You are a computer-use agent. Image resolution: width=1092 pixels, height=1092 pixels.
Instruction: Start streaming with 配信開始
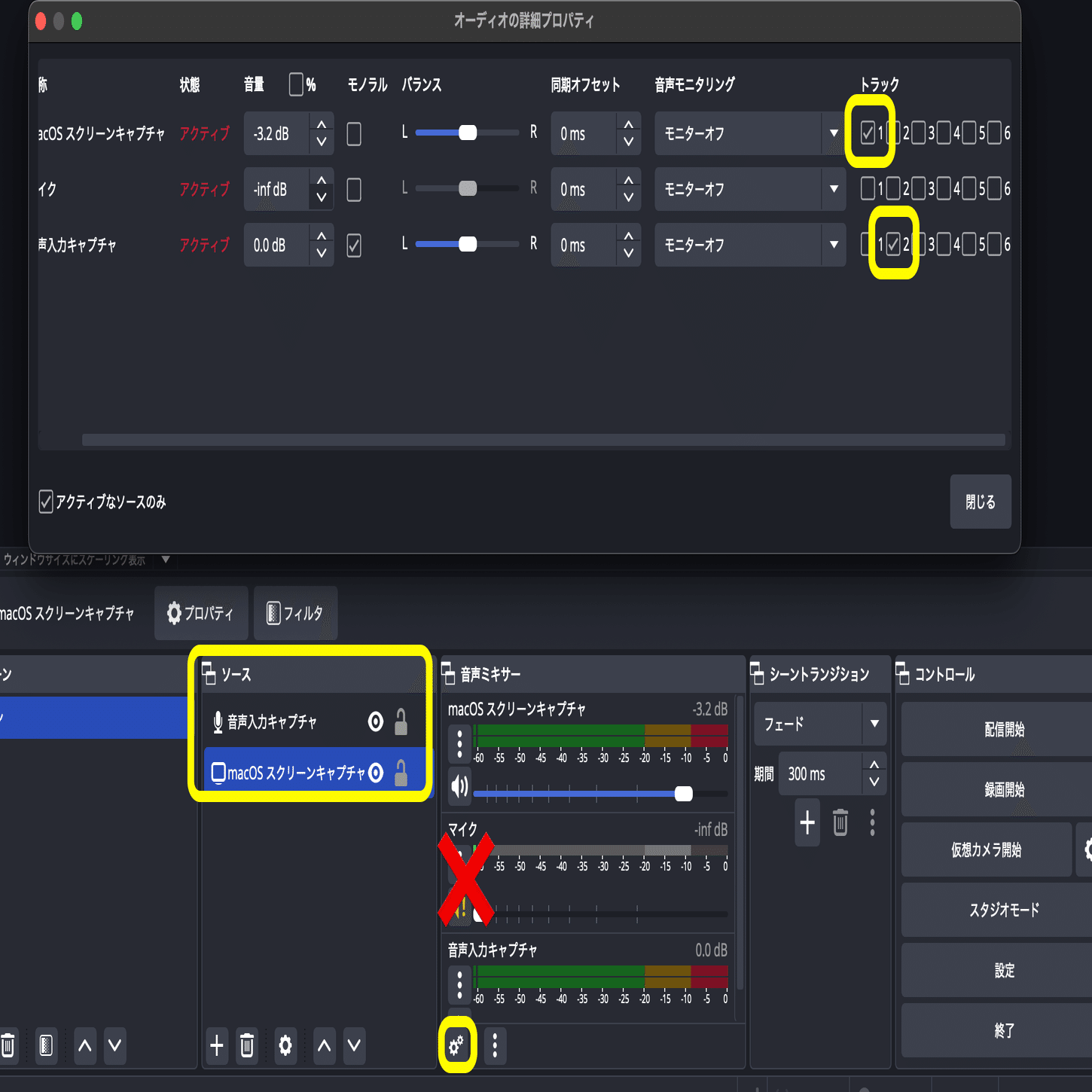pyautogui.click(x=1004, y=729)
